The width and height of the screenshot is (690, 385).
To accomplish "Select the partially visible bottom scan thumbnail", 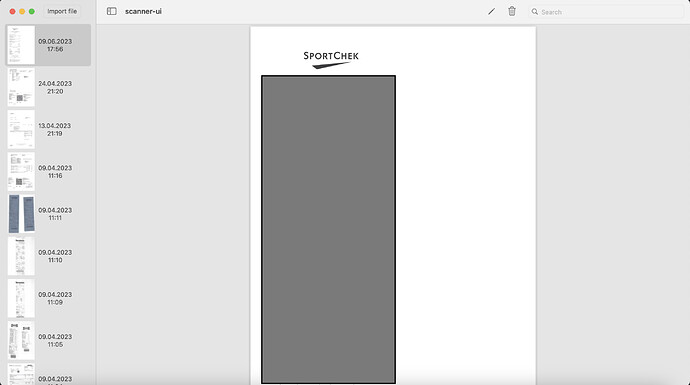I will pyautogui.click(x=48, y=374).
